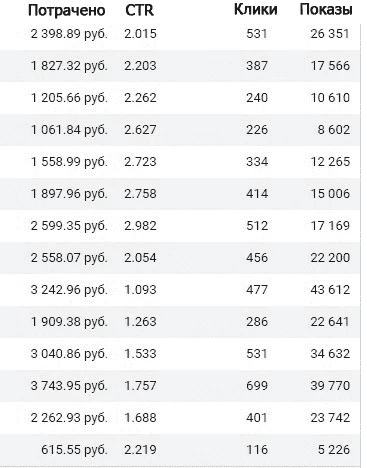Image resolution: width=367 pixels, height=468 pixels.
Task: Select the row with CTR 2.203
Action: pyautogui.click(x=180, y=66)
